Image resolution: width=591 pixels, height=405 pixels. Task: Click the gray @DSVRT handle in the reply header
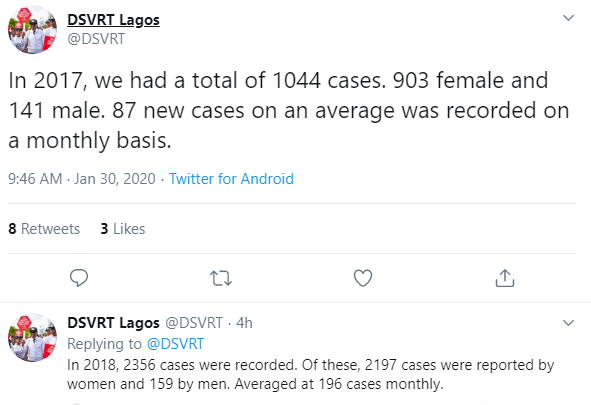[194, 323]
